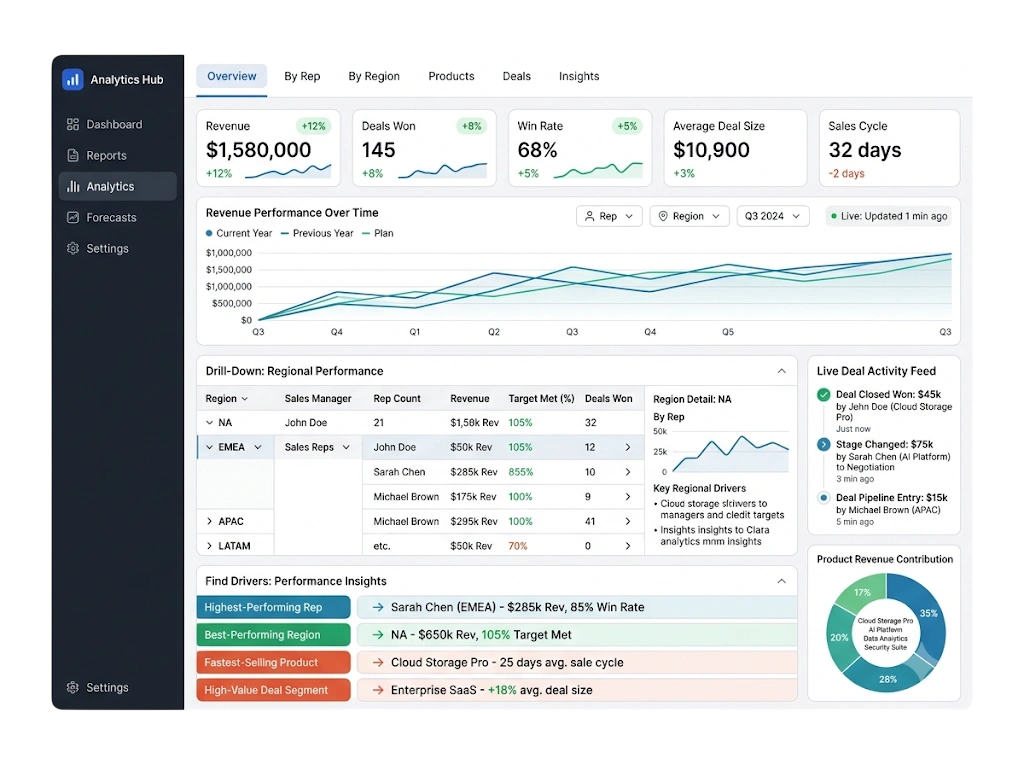Click the Average Deal Size $10,900 value

(711, 150)
